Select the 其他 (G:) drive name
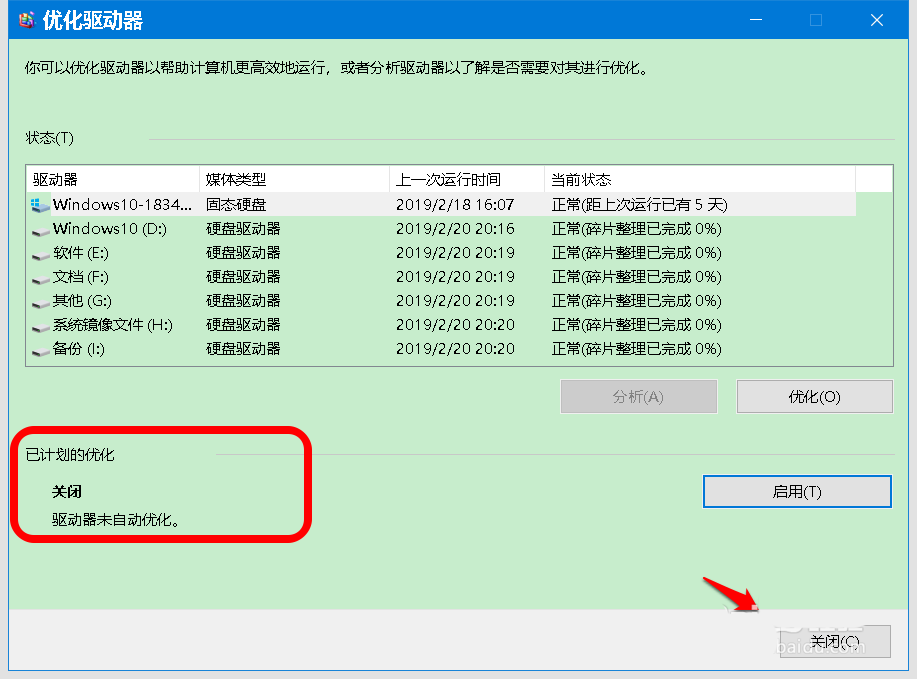This screenshot has width=917, height=679. [82, 301]
